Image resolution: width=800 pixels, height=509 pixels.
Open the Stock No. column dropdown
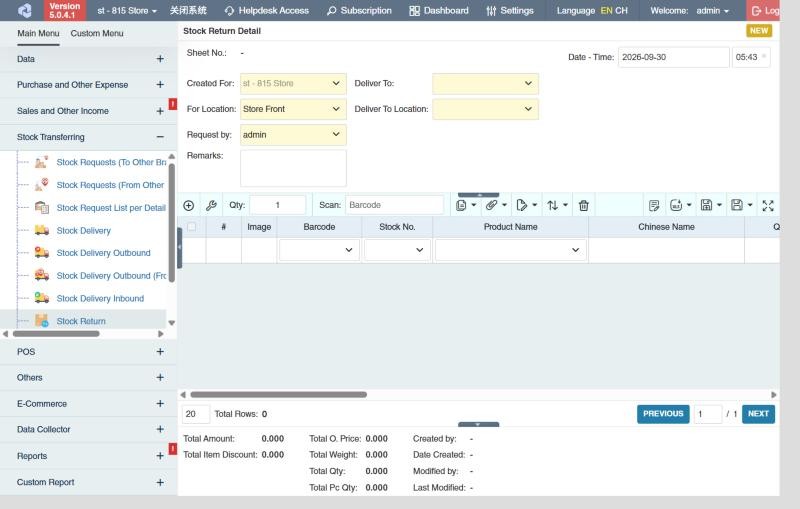(397, 250)
